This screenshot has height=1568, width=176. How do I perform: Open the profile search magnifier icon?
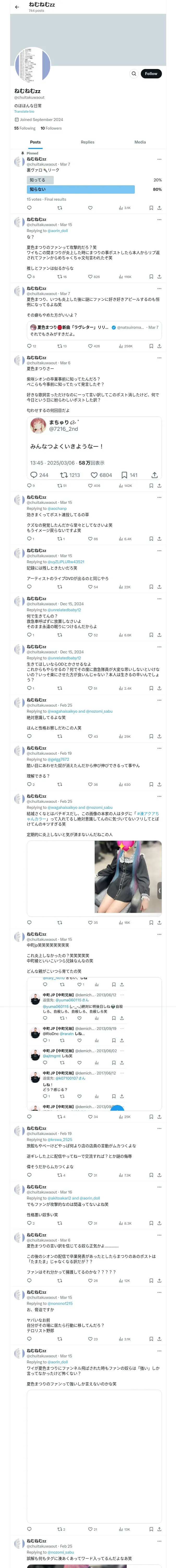click(134, 74)
